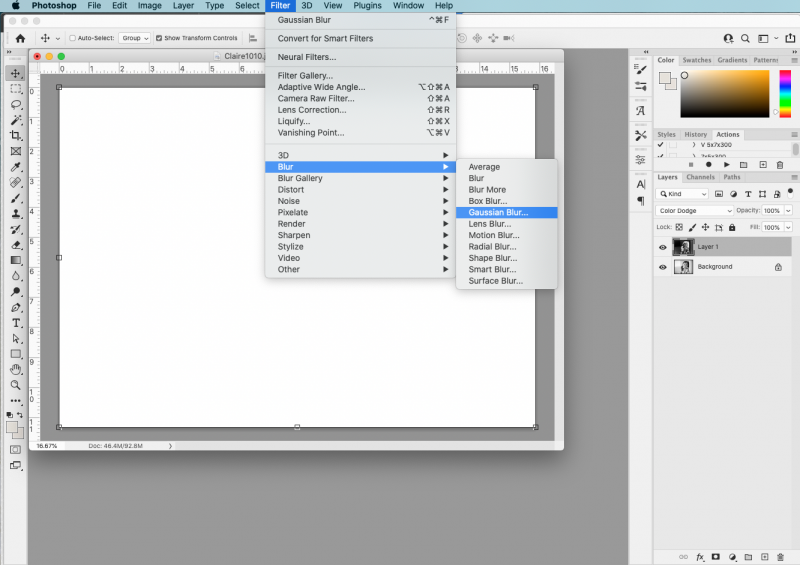Toggle lock all padlock icon
The height and width of the screenshot is (565, 800).
pyautogui.click(x=732, y=227)
